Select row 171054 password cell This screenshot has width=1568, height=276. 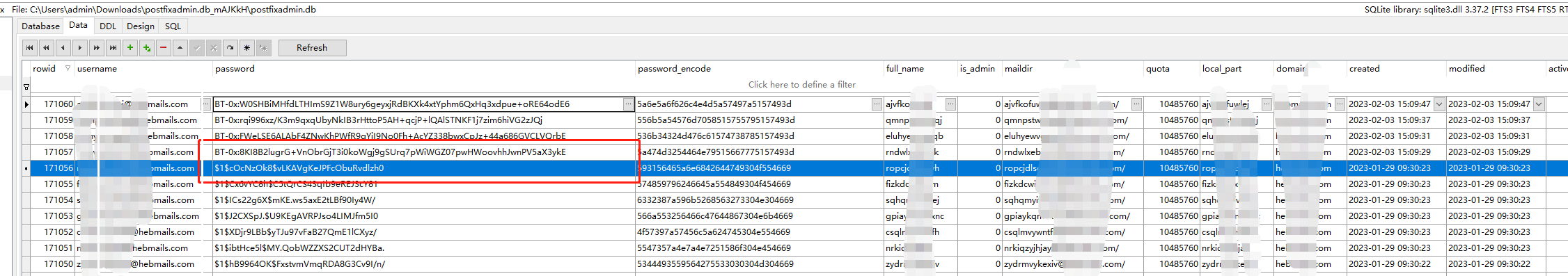[x=424, y=200]
